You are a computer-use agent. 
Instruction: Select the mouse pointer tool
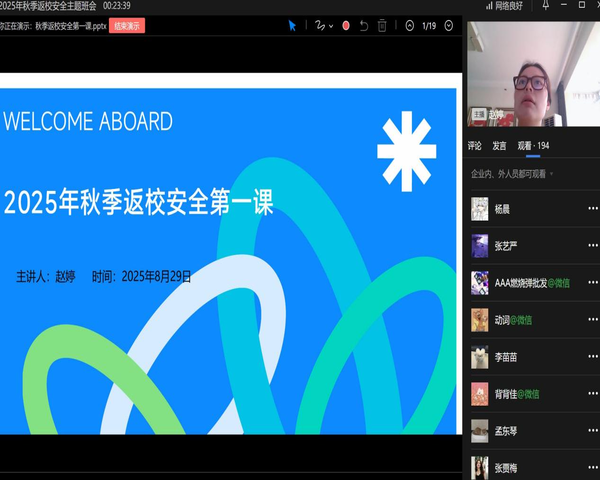point(292,26)
